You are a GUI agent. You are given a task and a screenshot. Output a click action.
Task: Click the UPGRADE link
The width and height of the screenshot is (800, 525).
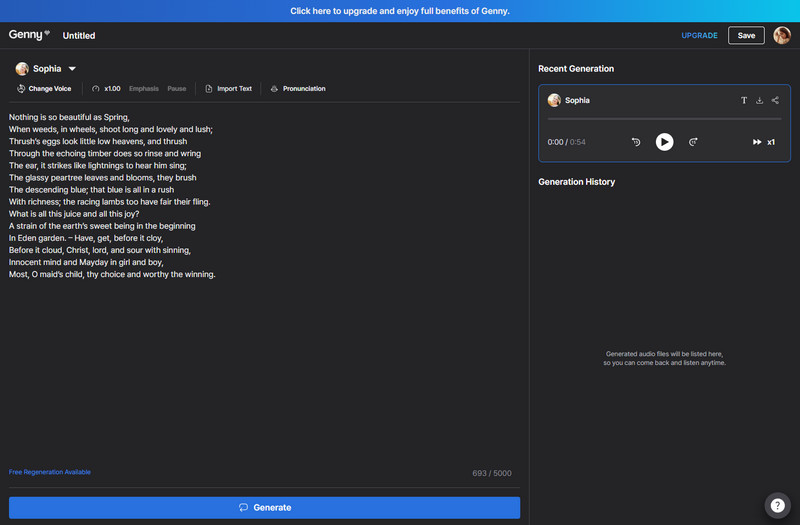pyautogui.click(x=699, y=35)
